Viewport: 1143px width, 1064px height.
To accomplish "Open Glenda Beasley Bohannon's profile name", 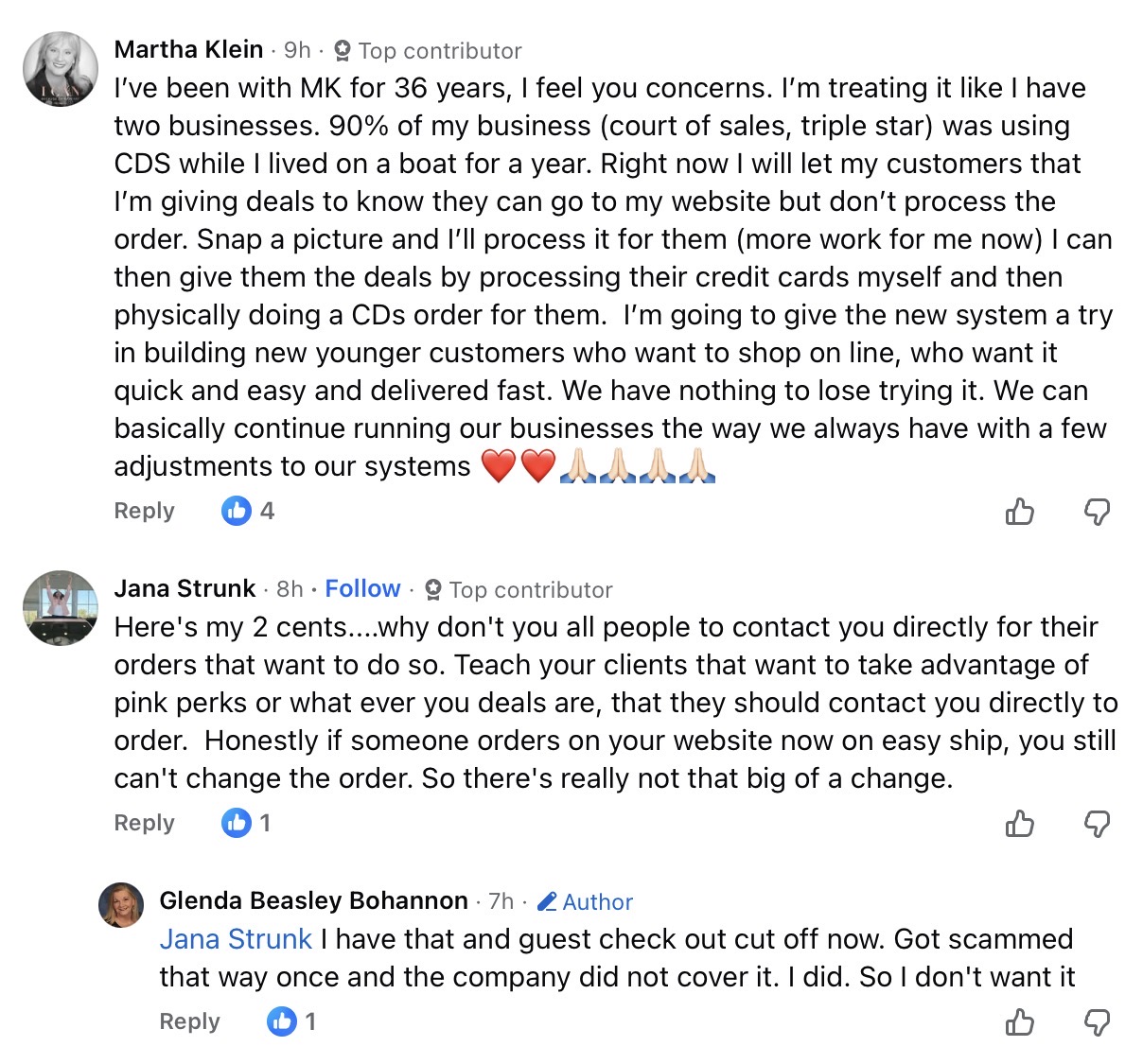I will [313, 900].
